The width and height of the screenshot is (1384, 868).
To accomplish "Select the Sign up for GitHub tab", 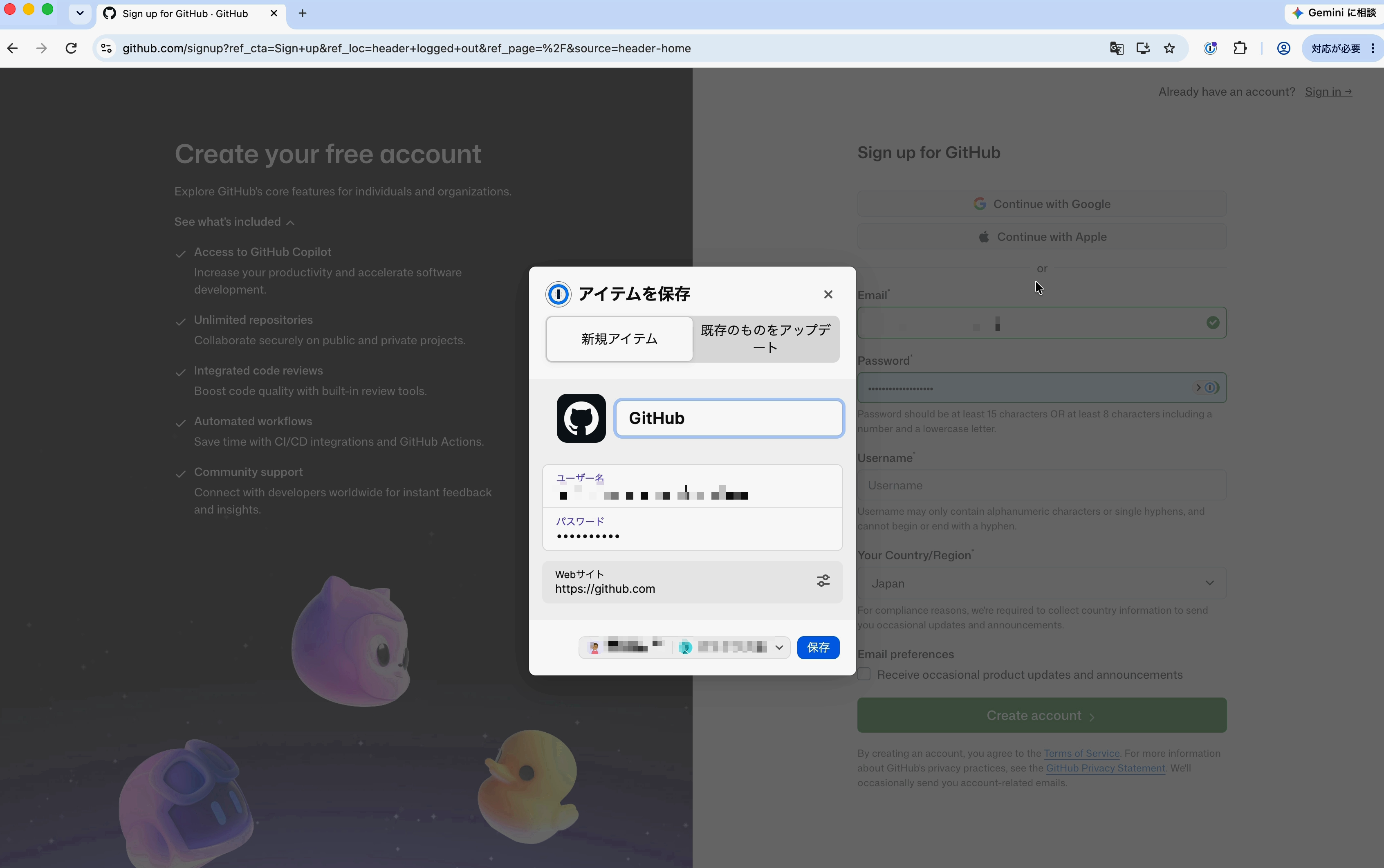I will (191, 13).
